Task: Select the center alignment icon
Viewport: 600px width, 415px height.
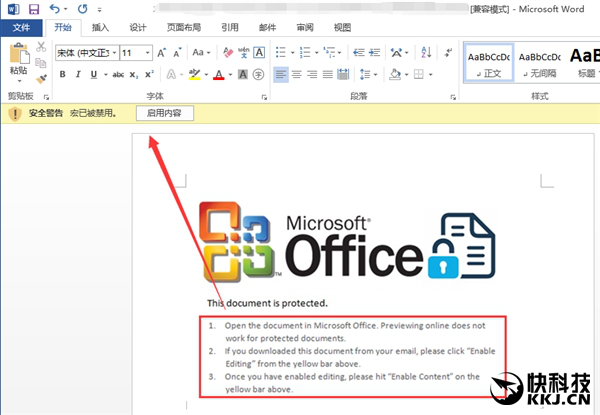Action: click(297, 74)
